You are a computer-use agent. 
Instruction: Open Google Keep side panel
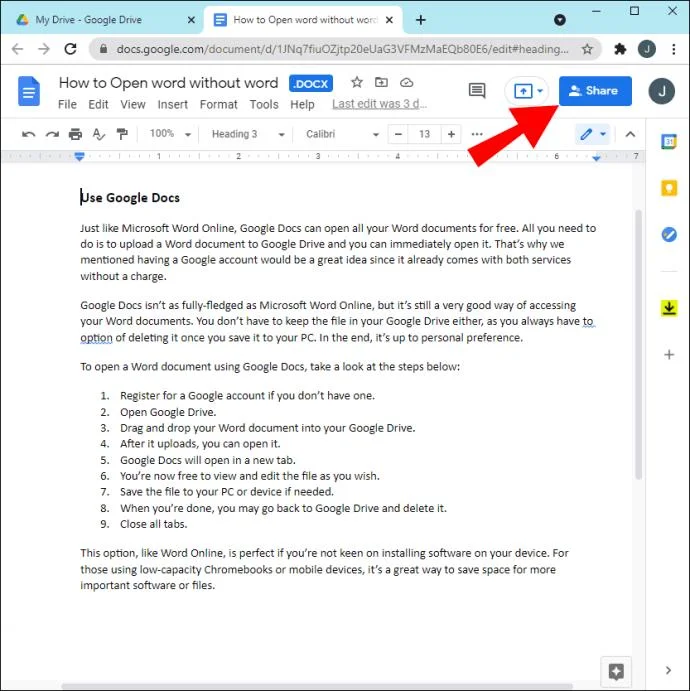[x=669, y=189]
